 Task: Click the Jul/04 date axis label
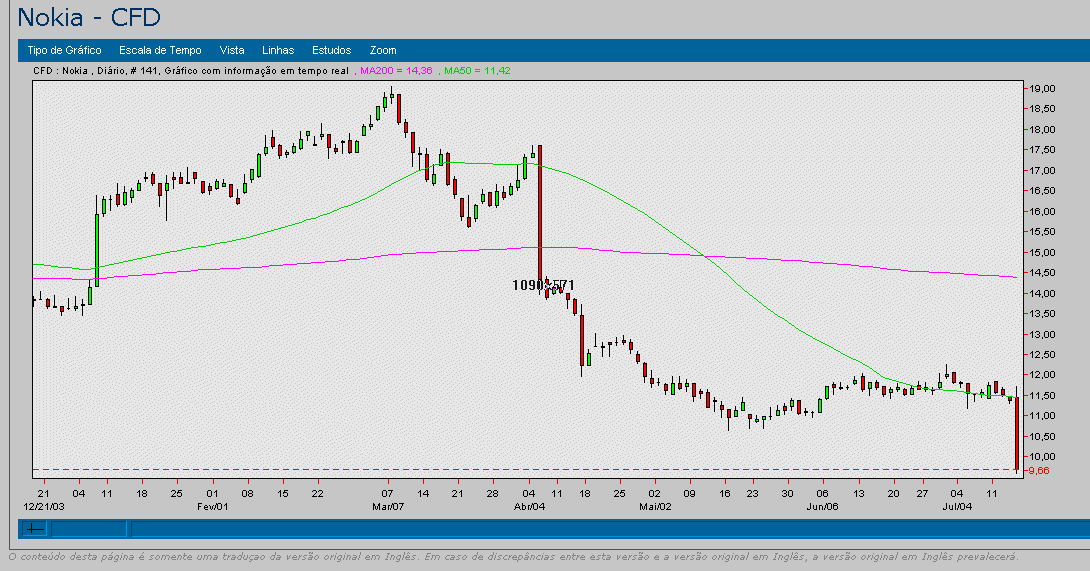pyautogui.click(x=957, y=506)
